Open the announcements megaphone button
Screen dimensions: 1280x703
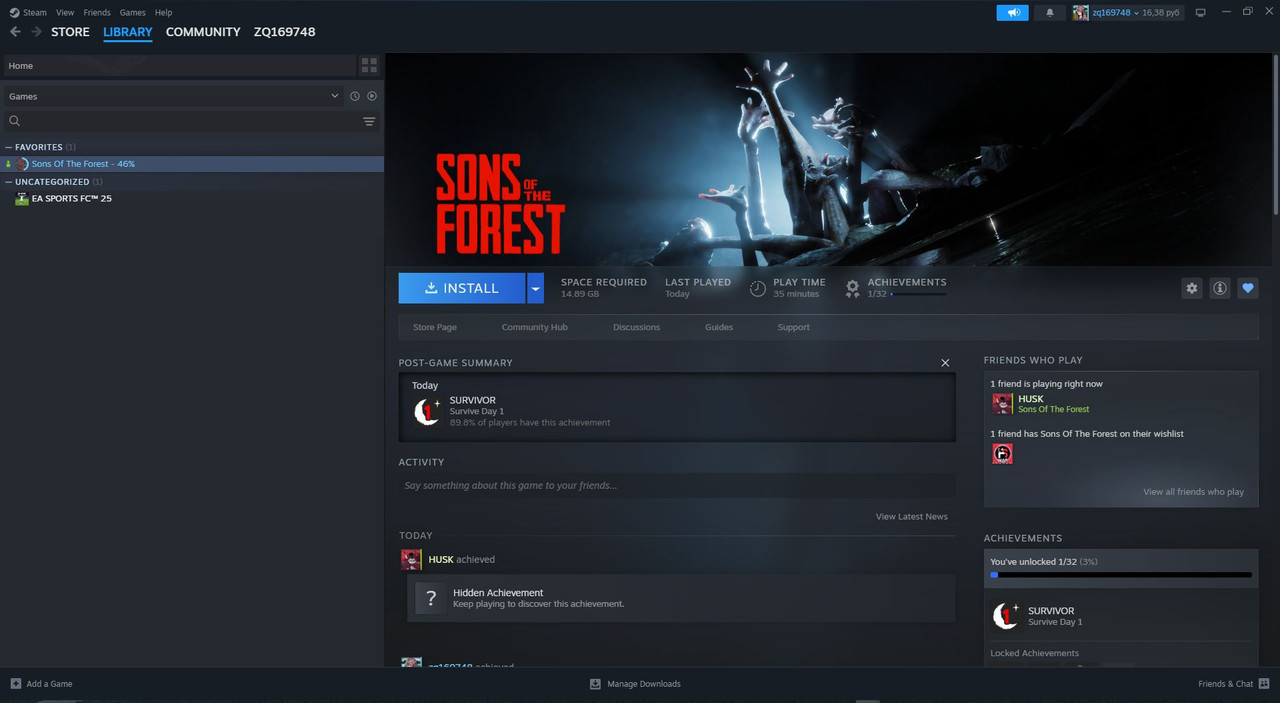1012,12
